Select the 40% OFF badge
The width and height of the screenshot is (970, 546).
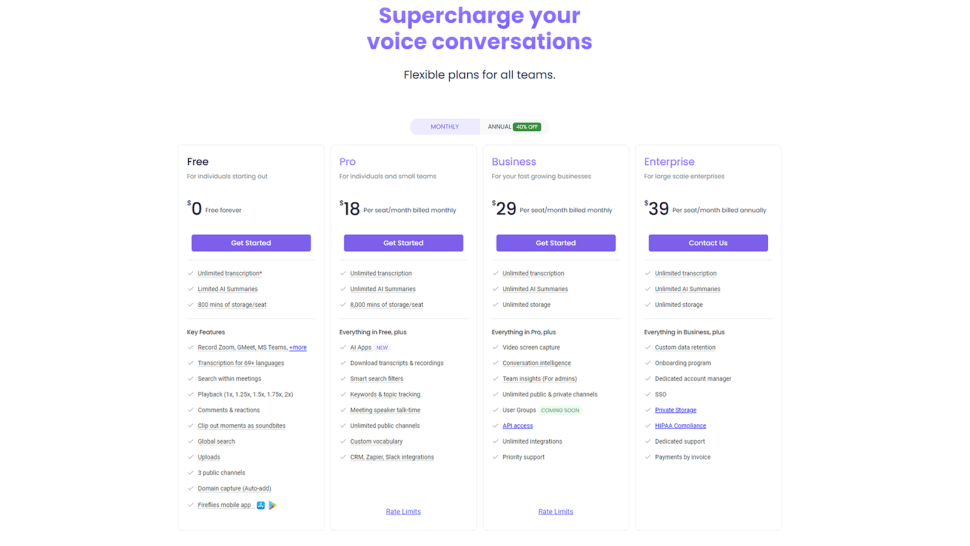click(527, 127)
